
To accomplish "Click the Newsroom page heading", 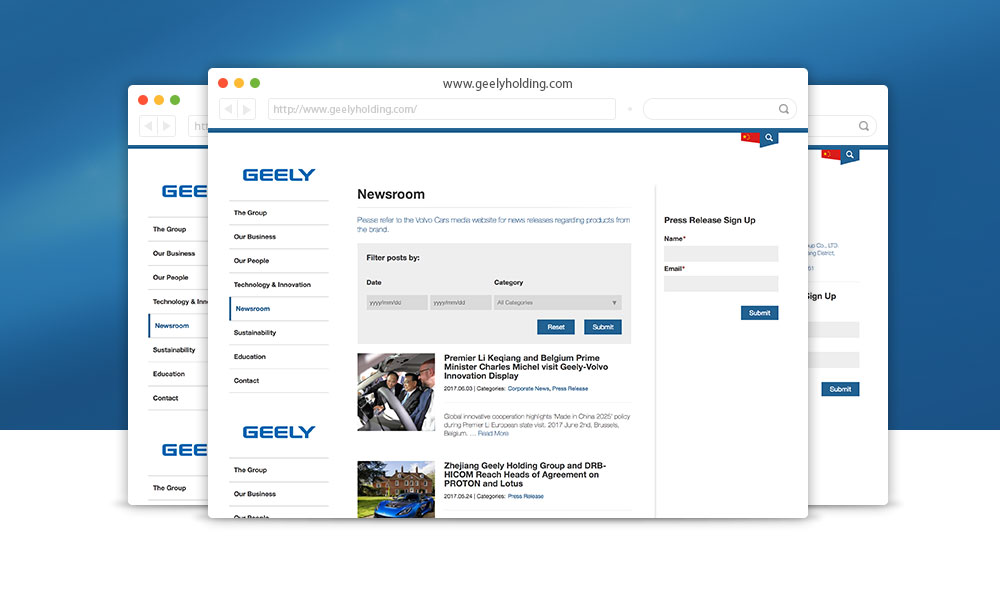I will point(391,194).
